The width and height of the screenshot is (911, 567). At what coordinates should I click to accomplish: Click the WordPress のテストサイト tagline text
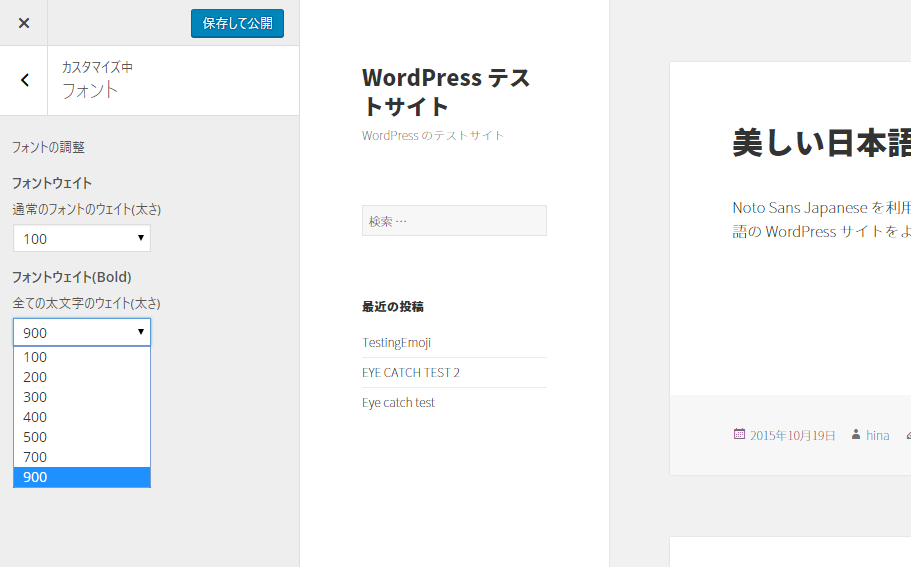[433, 135]
